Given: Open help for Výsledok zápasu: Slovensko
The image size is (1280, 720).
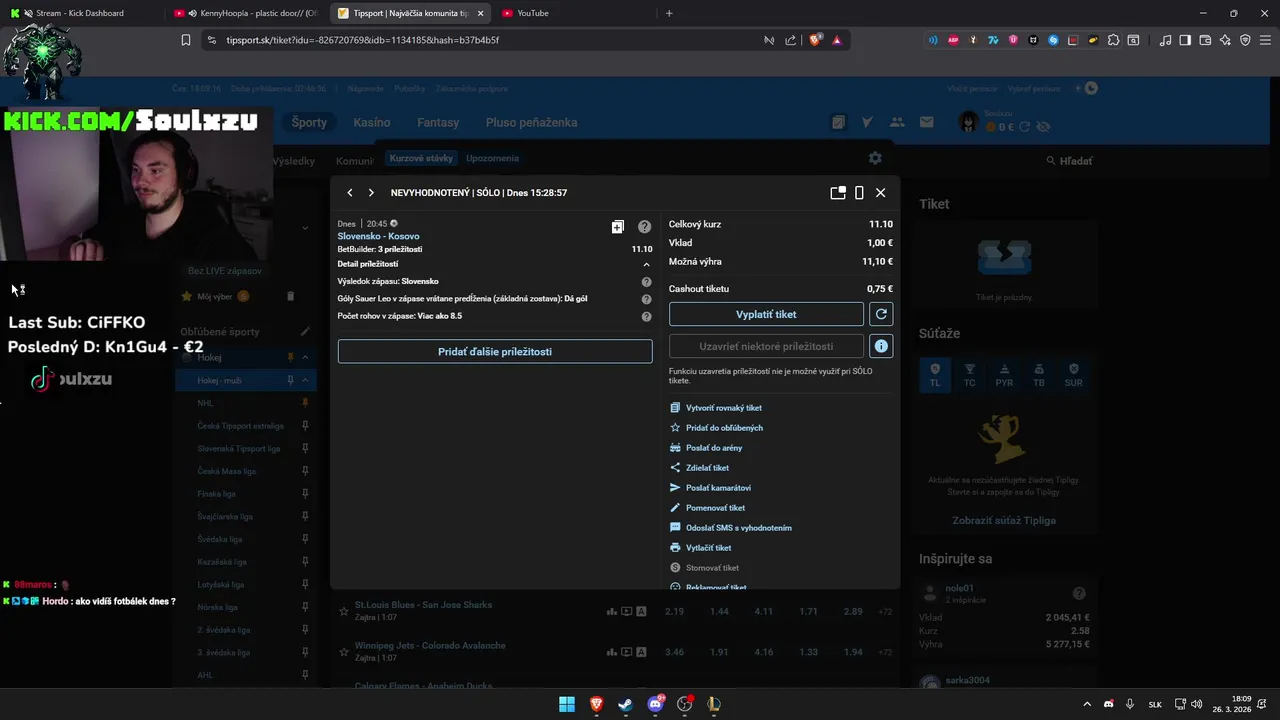Looking at the screenshot, I should [646, 282].
